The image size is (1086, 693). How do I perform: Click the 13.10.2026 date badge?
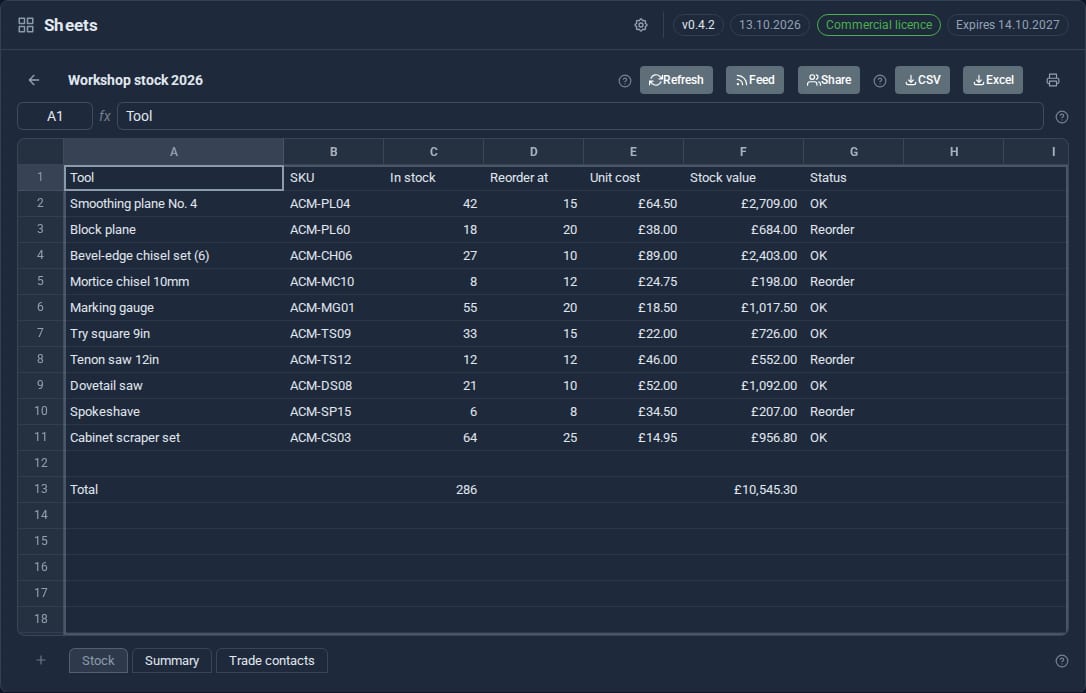click(769, 25)
